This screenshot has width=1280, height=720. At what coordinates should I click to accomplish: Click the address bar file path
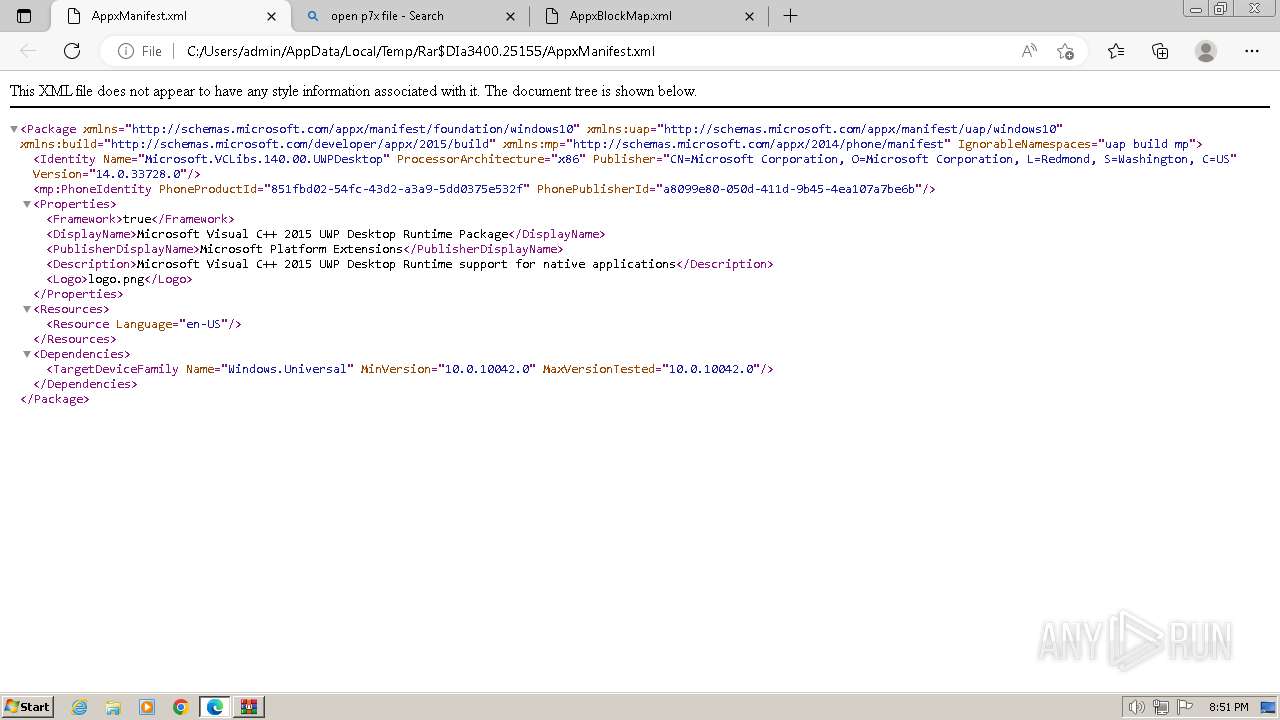[421, 51]
